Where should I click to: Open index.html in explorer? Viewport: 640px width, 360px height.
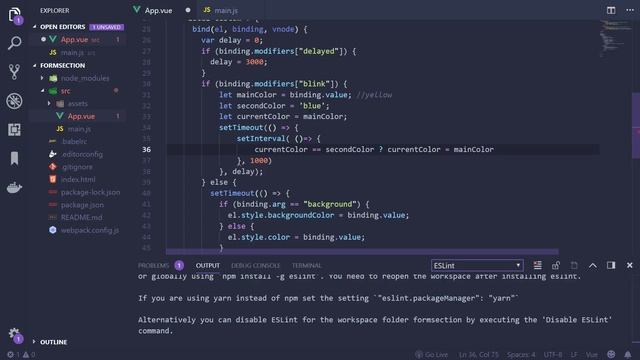(x=78, y=180)
